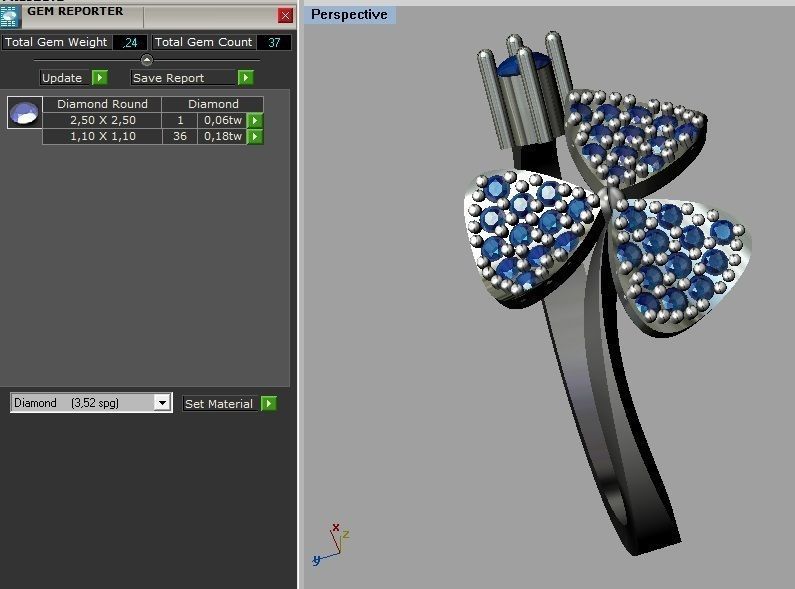Click the Total Gem Count label
795x589 pixels.
(203, 42)
